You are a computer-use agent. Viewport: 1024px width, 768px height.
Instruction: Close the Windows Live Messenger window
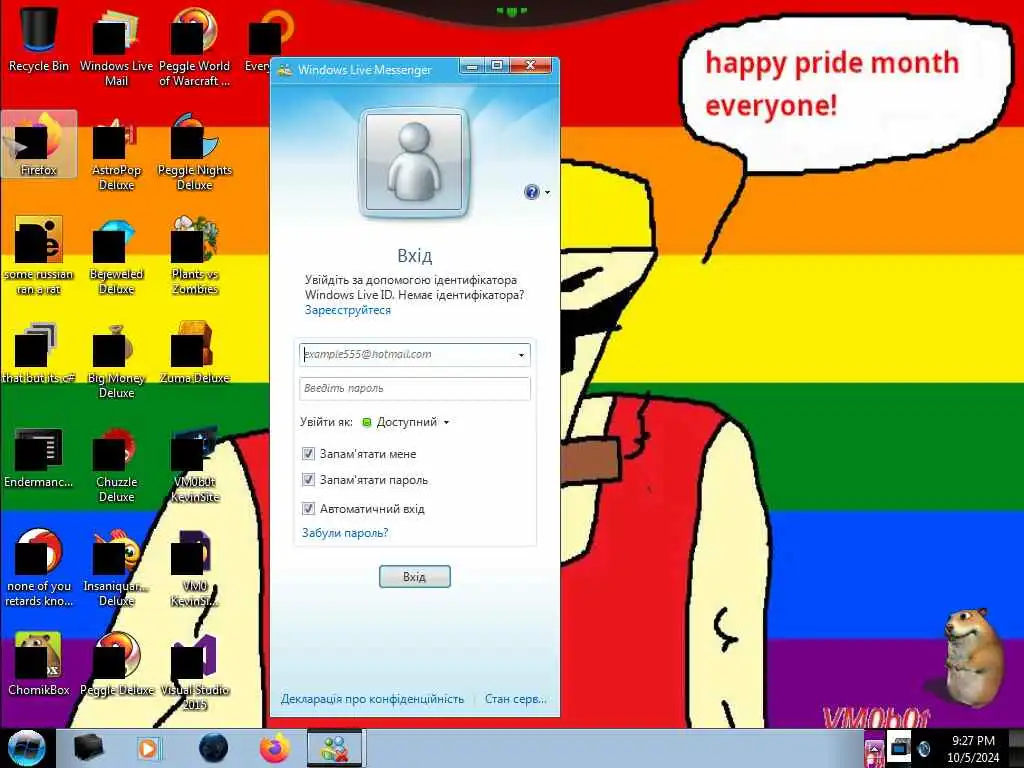tap(531, 65)
